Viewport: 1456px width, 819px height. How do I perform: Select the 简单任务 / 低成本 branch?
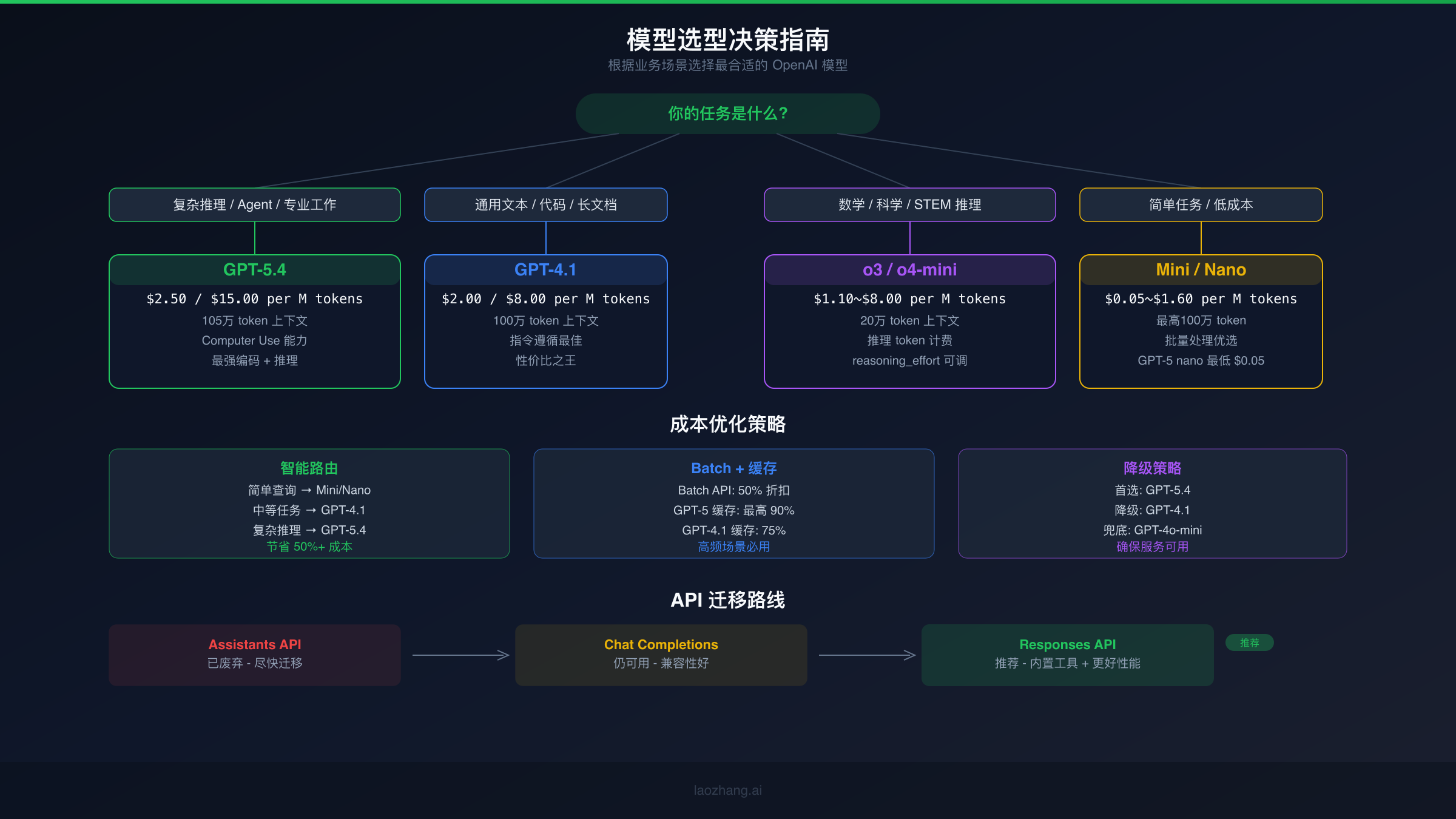point(1201,204)
